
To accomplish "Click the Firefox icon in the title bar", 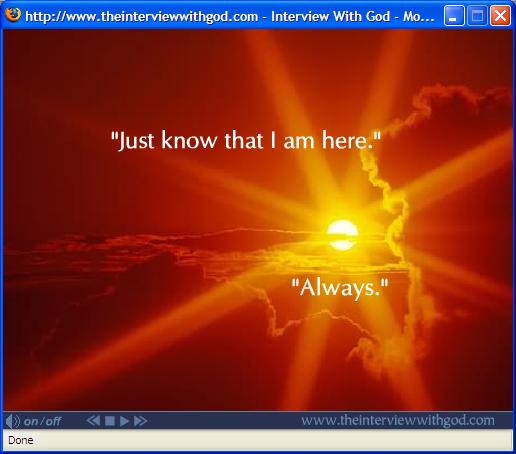I will click(x=13, y=15).
